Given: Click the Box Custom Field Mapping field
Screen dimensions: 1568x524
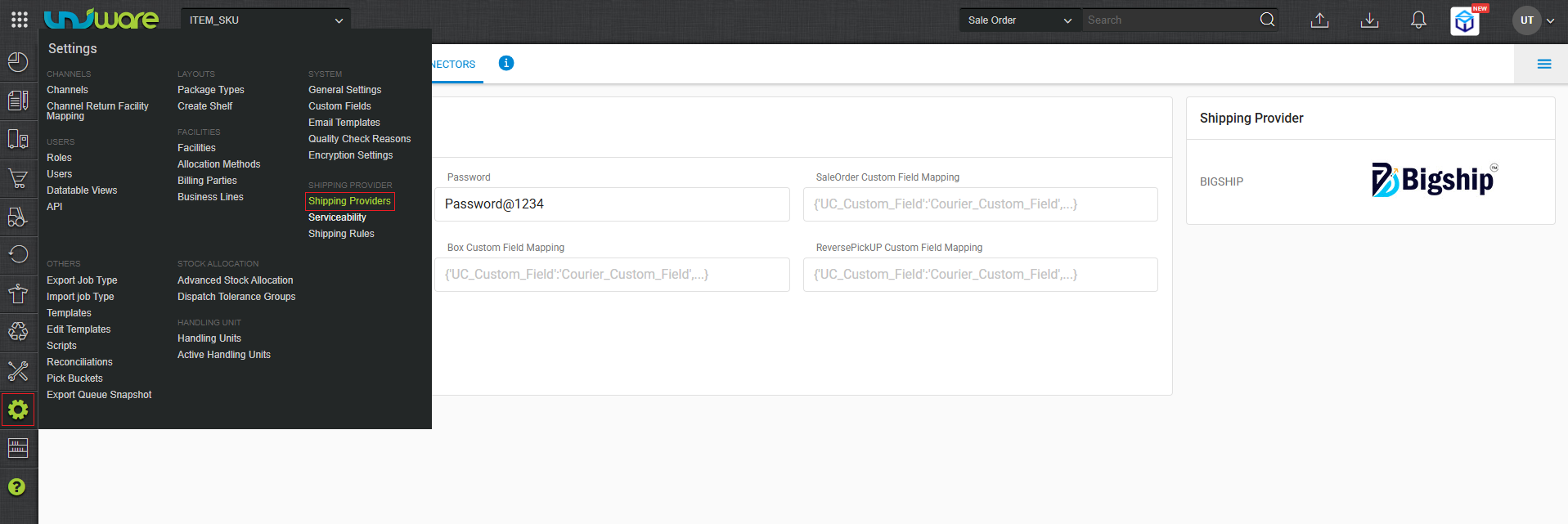Looking at the screenshot, I should point(612,275).
